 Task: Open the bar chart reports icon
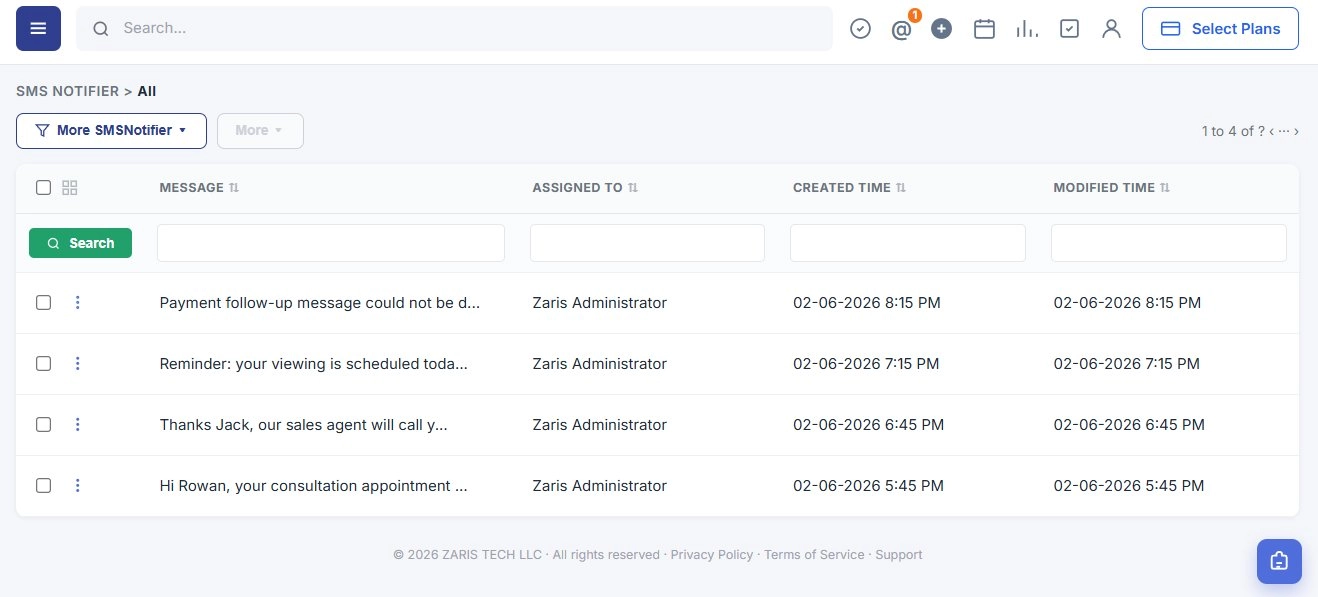pos(1027,29)
